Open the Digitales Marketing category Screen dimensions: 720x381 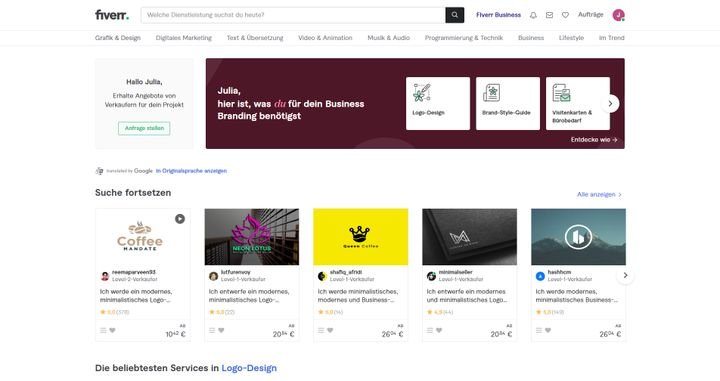184,38
